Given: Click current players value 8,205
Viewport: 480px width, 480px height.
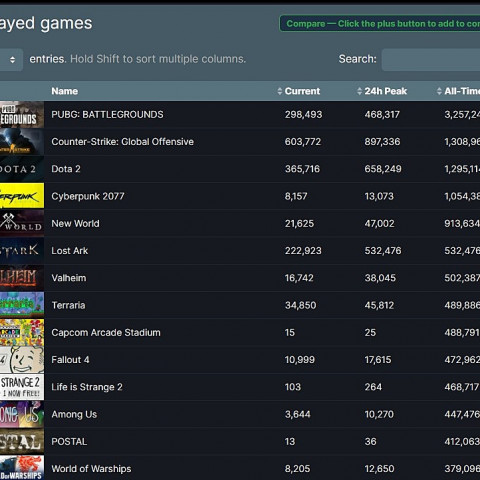Looking at the screenshot, I should point(297,469).
